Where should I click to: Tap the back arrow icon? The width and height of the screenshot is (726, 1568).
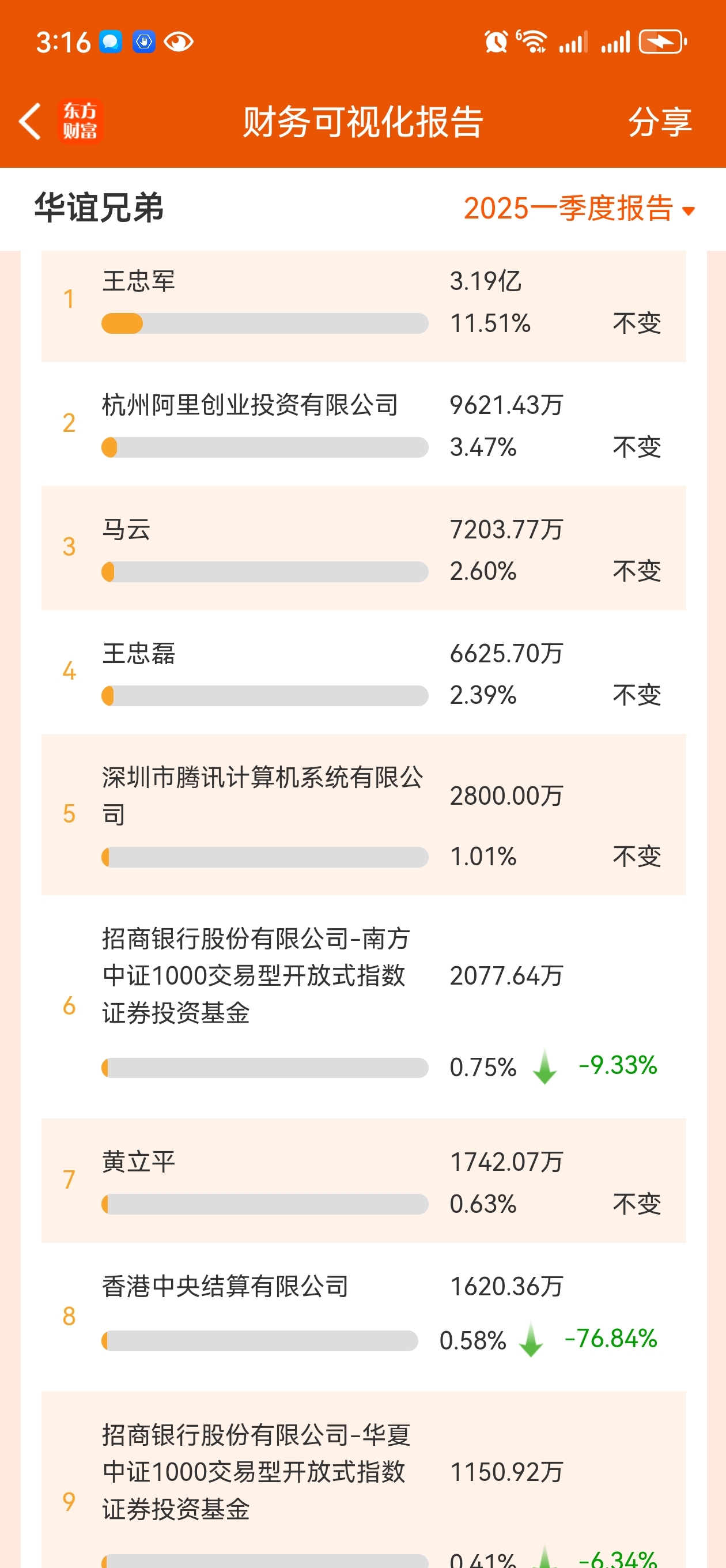pos(30,121)
